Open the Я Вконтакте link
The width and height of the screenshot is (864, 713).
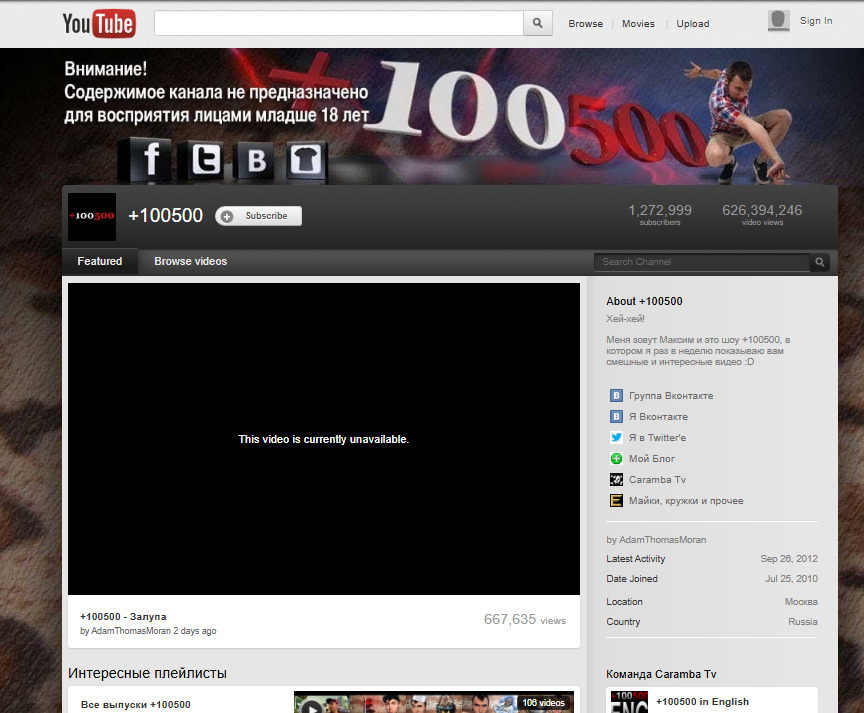[658, 417]
